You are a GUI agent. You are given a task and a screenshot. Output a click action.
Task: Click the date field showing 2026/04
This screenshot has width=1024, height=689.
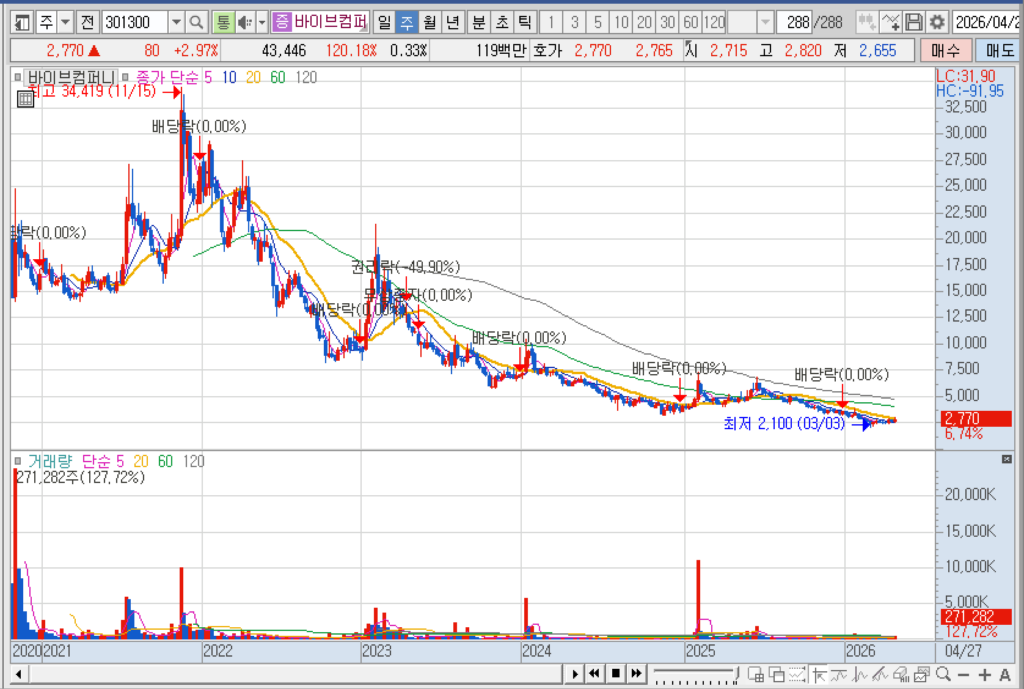[987, 22]
